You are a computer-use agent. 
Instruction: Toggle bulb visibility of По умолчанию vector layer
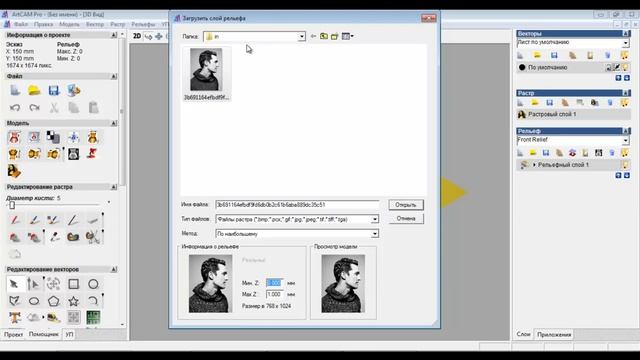coord(625,67)
